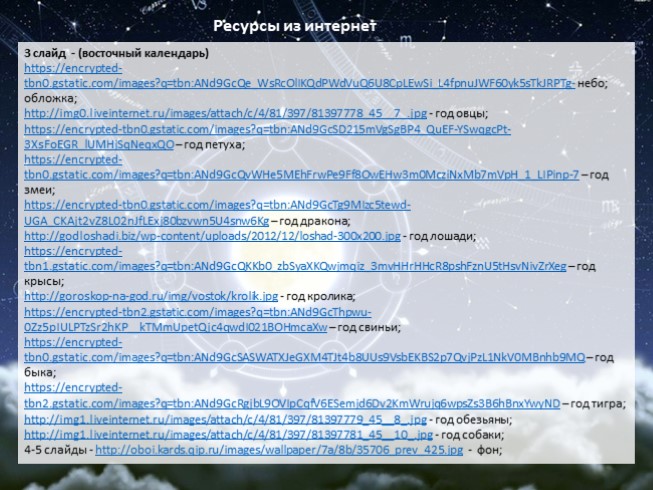Open the image link for год змеи
This screenshot has width=653, height=490.
[300, 175]
